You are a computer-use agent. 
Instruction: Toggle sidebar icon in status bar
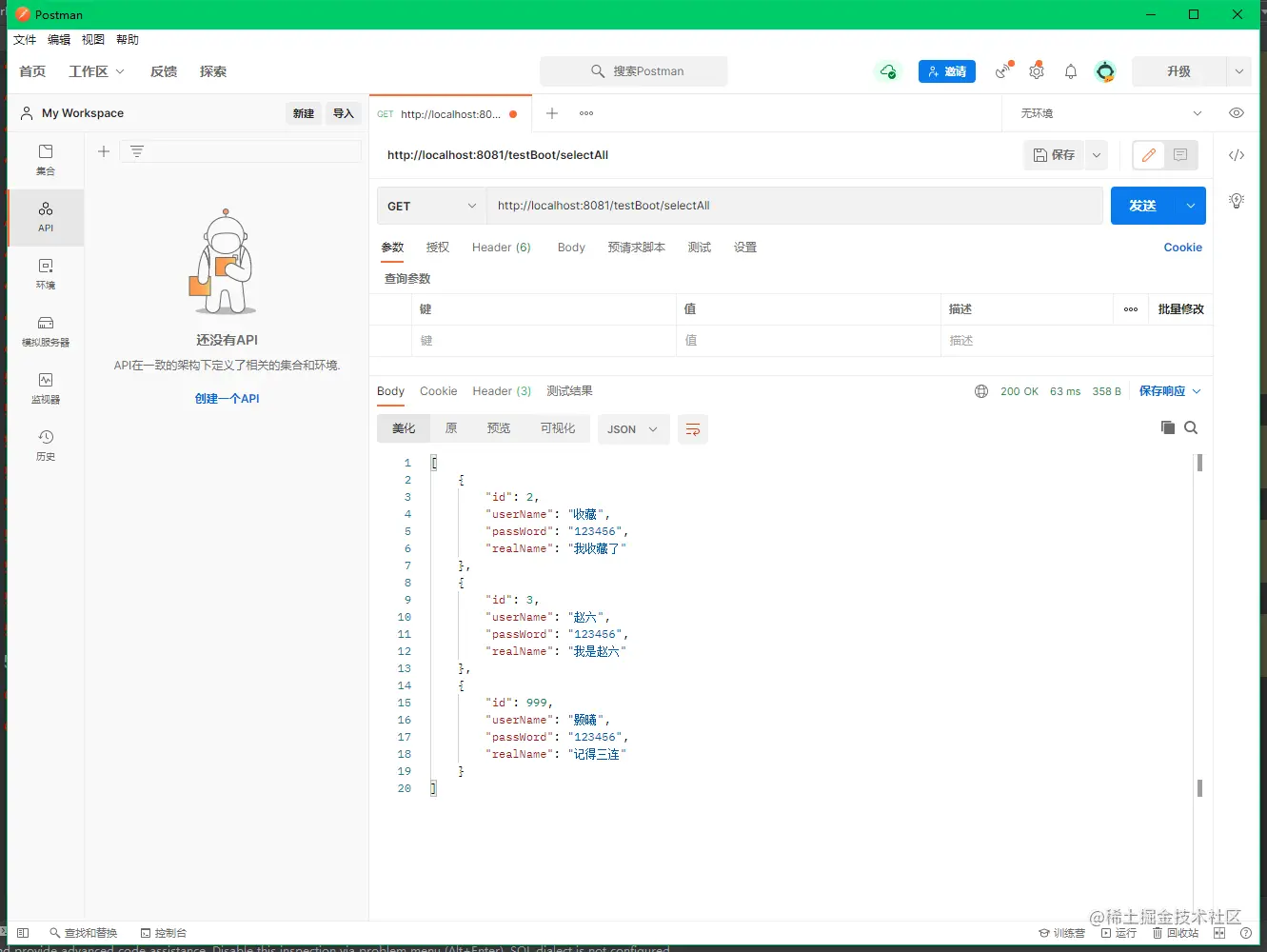(x=24, y=933)
